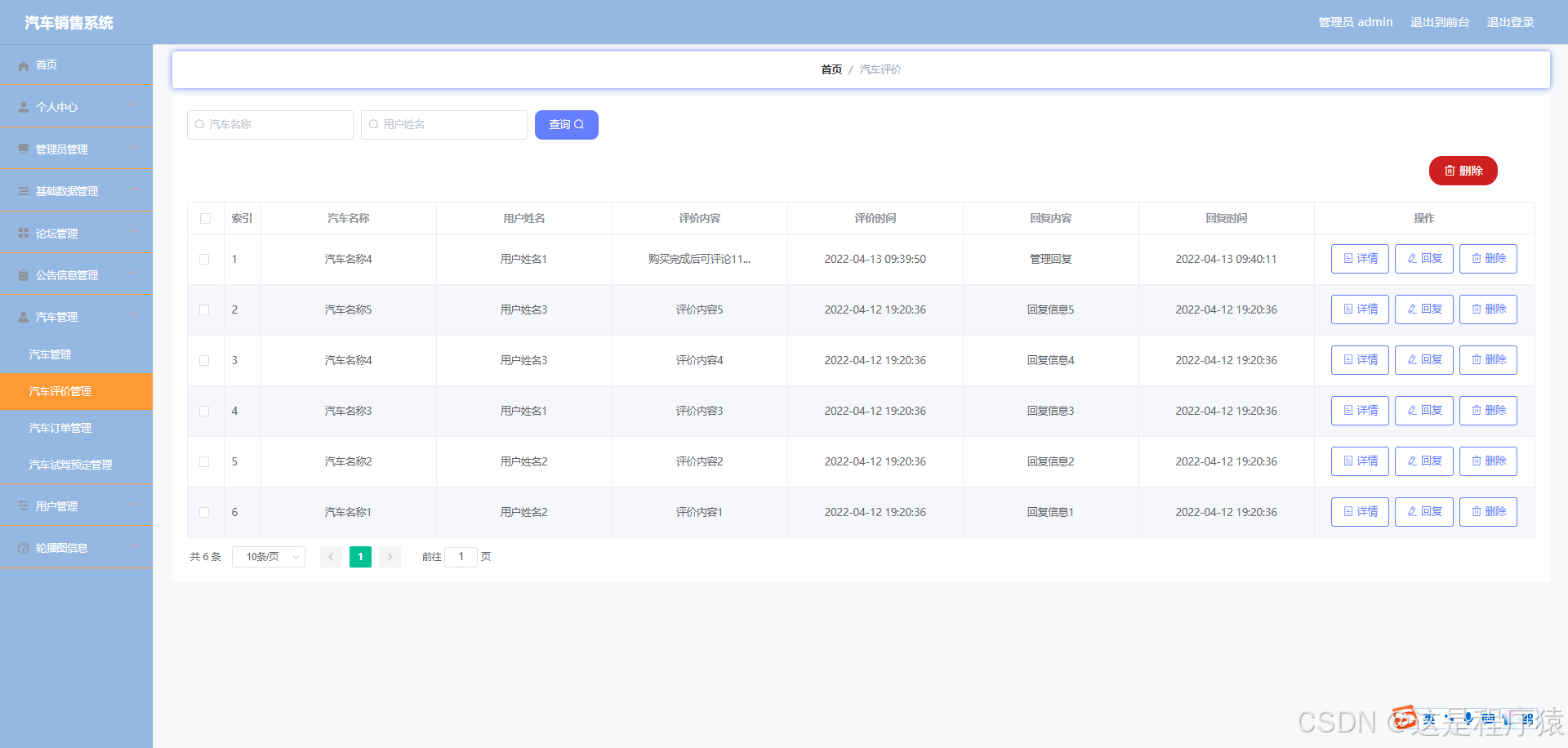Focus the 汽车名称 search input

[270, 125]
